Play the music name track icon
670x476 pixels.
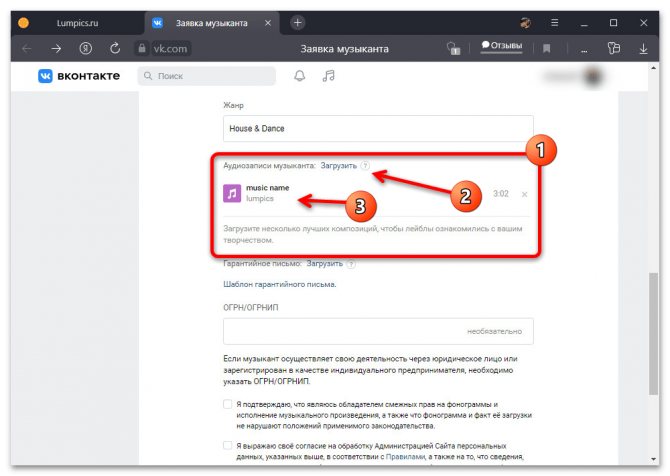pyautogui.click(x=232, y=193)
